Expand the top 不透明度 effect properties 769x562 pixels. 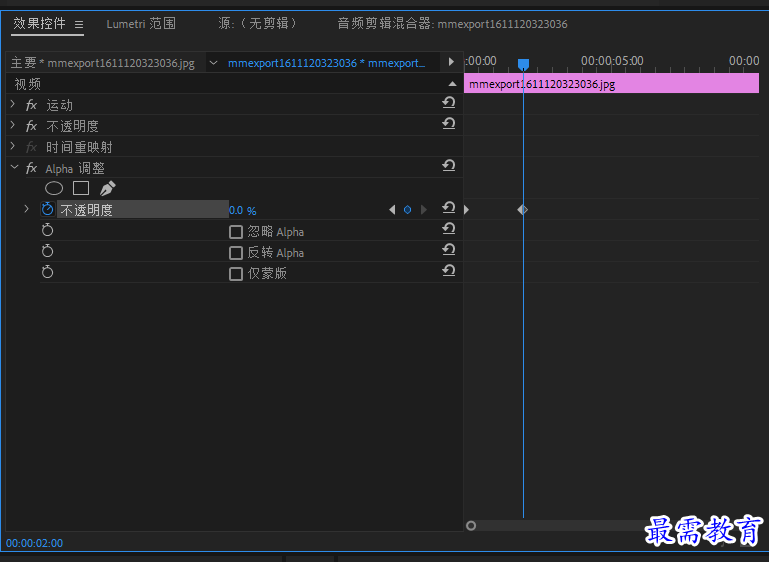point(13,125)
